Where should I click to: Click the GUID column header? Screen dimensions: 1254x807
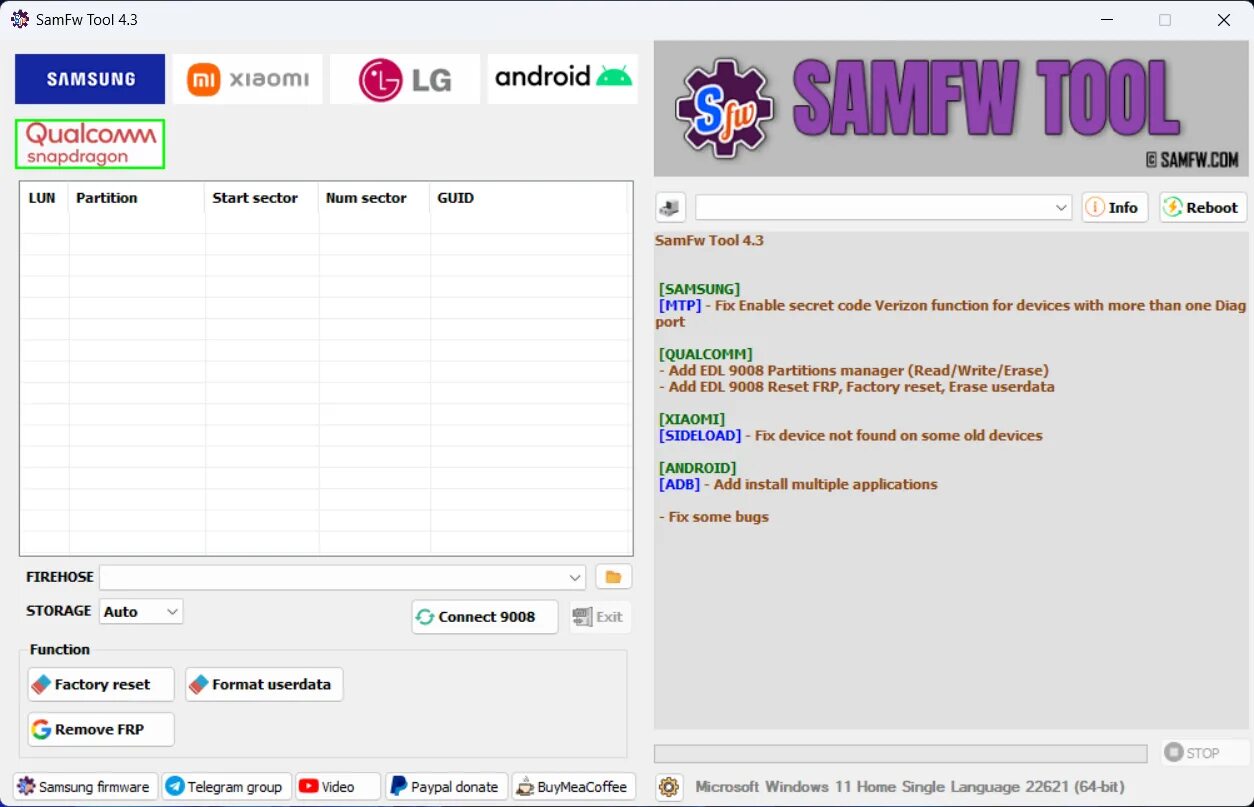click(x=530, y=198)
